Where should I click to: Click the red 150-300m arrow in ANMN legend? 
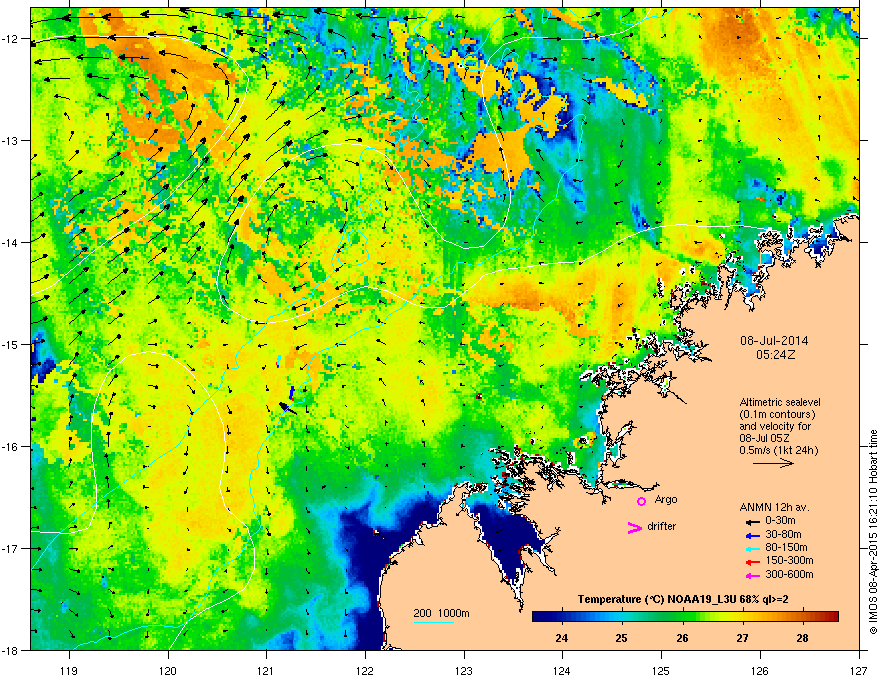coord(753,562)
